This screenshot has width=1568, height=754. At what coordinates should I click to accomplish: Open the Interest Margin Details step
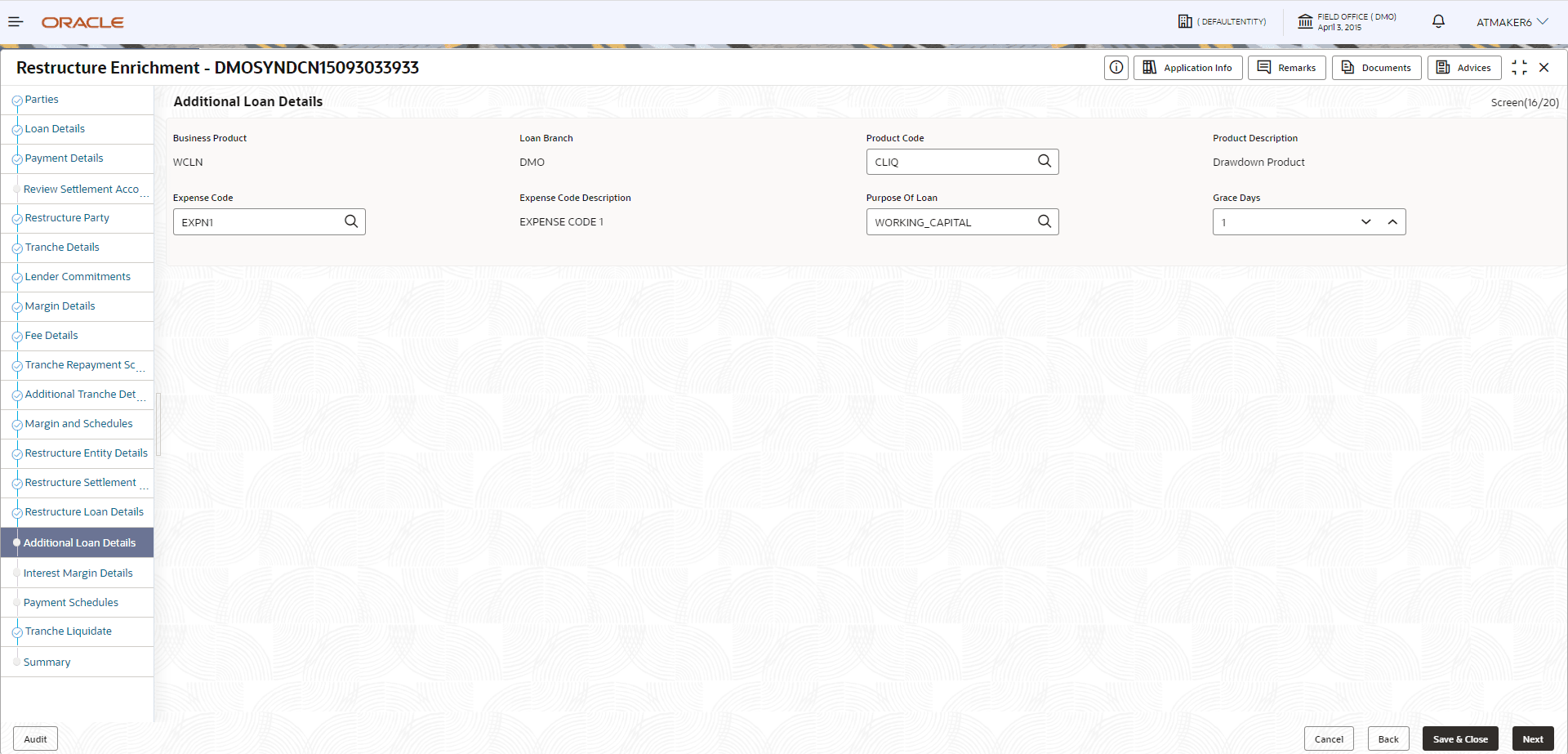(78, 573)
